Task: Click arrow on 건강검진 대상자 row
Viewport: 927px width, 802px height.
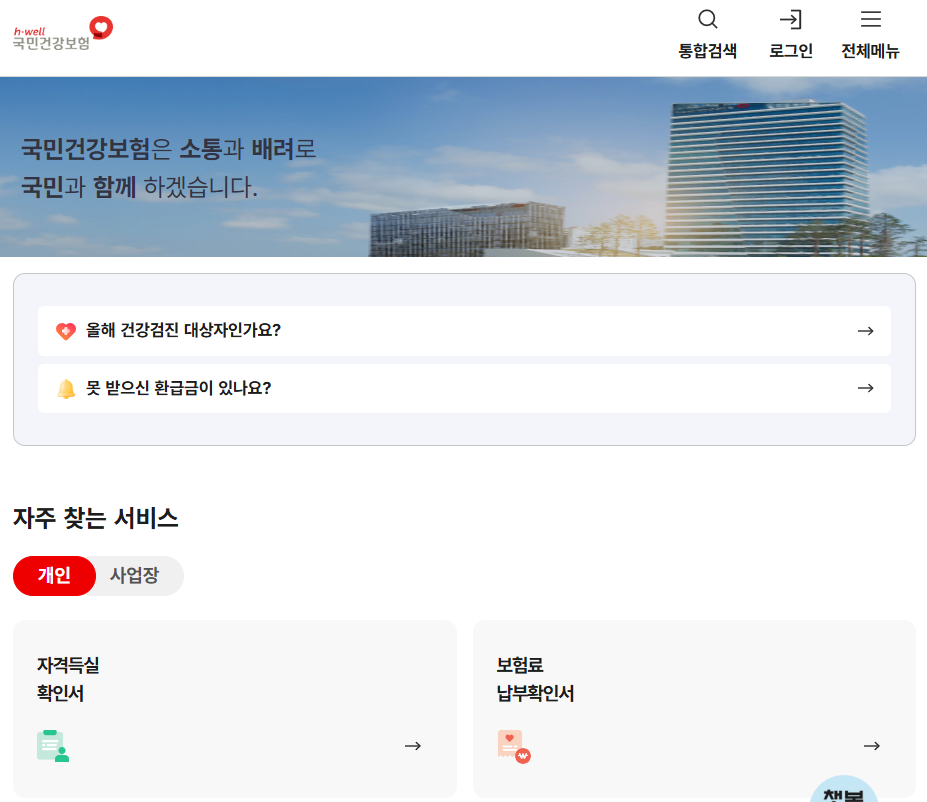Action: coord(866,331)
